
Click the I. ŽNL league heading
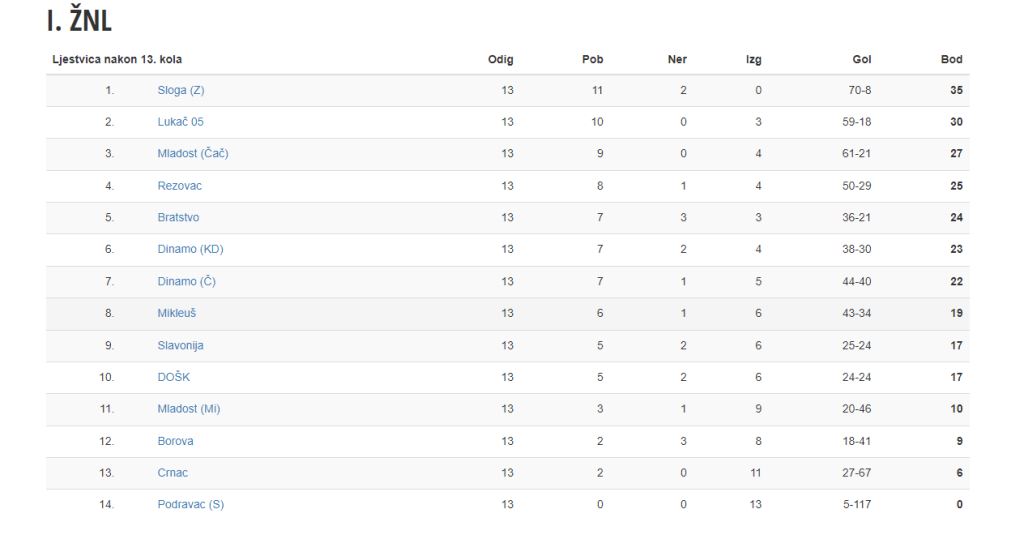click(x=79, y=22)
